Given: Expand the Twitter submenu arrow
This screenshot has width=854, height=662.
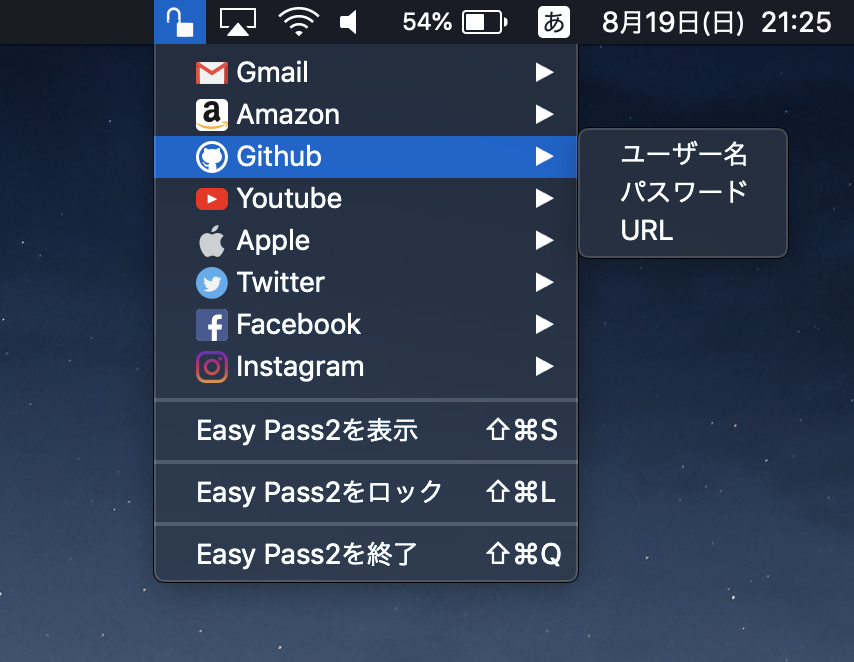Looking at the screenshot, I should (x=545, y=282).
